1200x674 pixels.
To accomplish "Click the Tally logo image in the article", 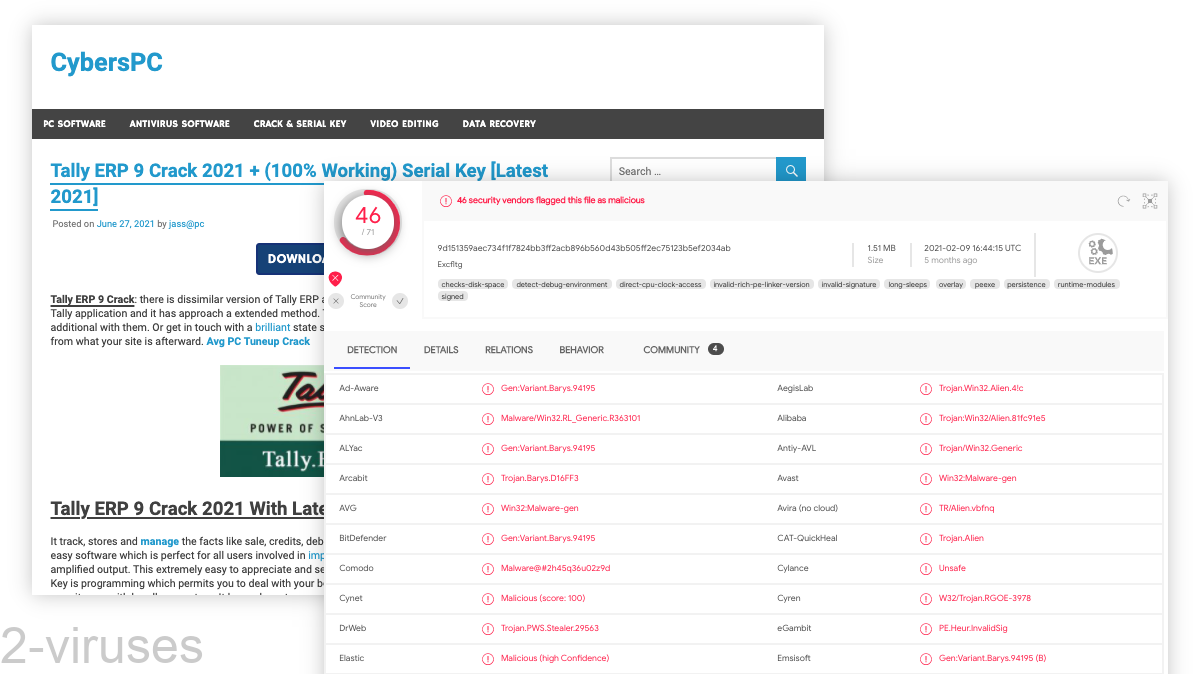I will coord(272,421).
